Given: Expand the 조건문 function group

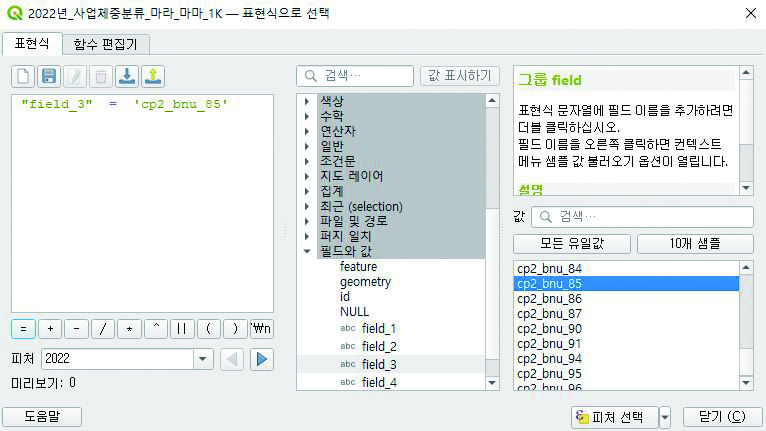Looking at the screenshot, I should click(307, 161).
